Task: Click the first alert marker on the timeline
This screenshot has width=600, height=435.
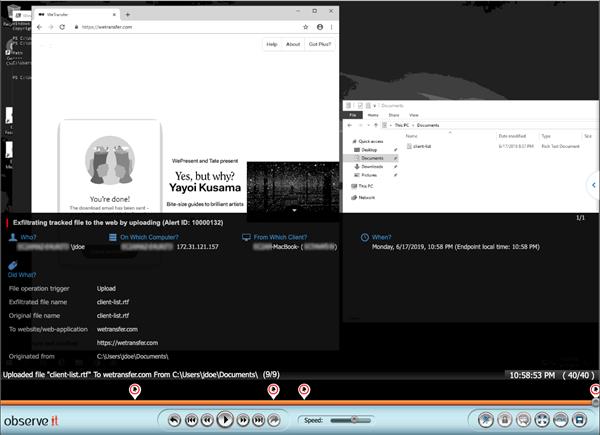Action: tap(135, 391)
